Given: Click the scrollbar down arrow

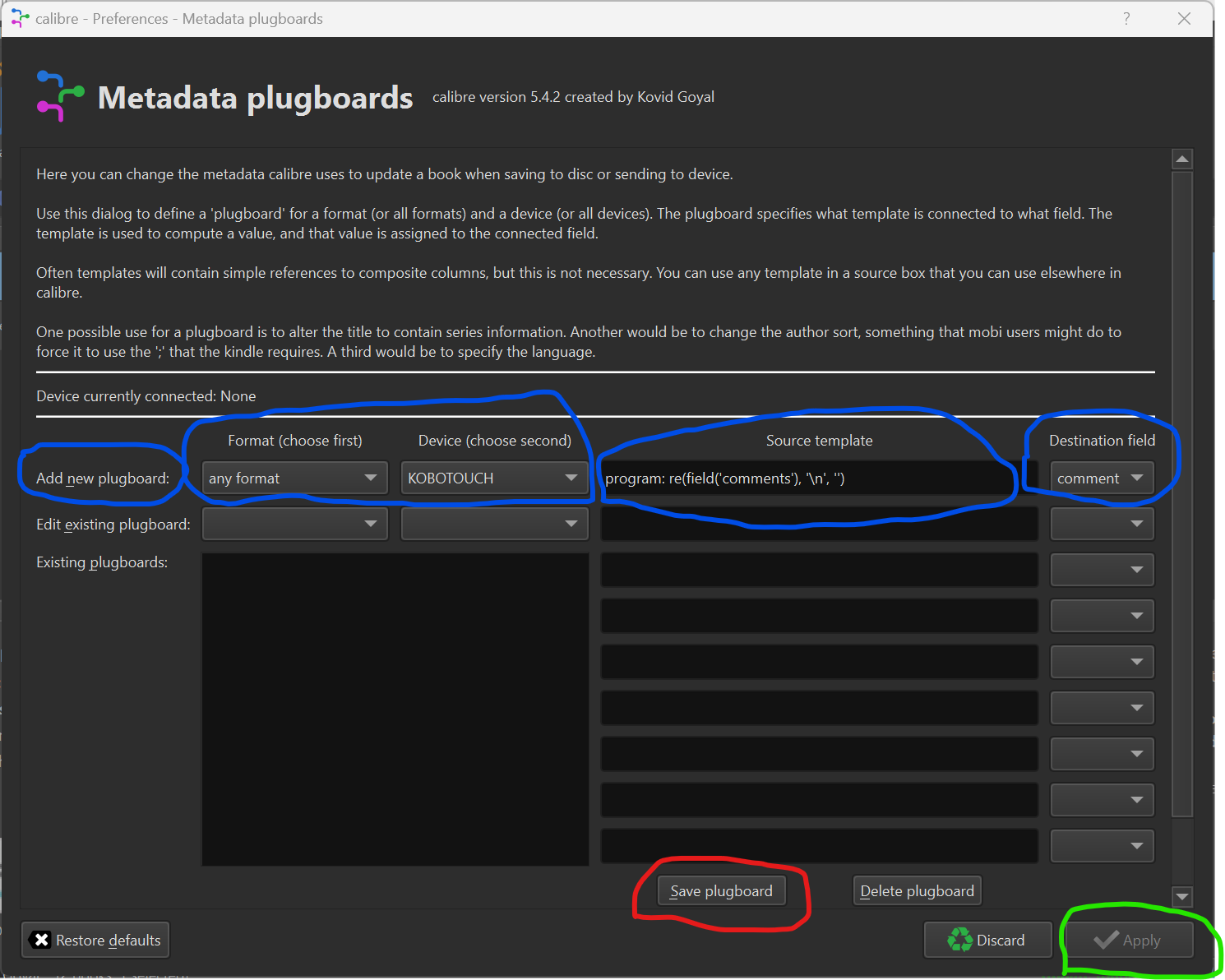Looking at the screenshot, I should point(1182,897).
